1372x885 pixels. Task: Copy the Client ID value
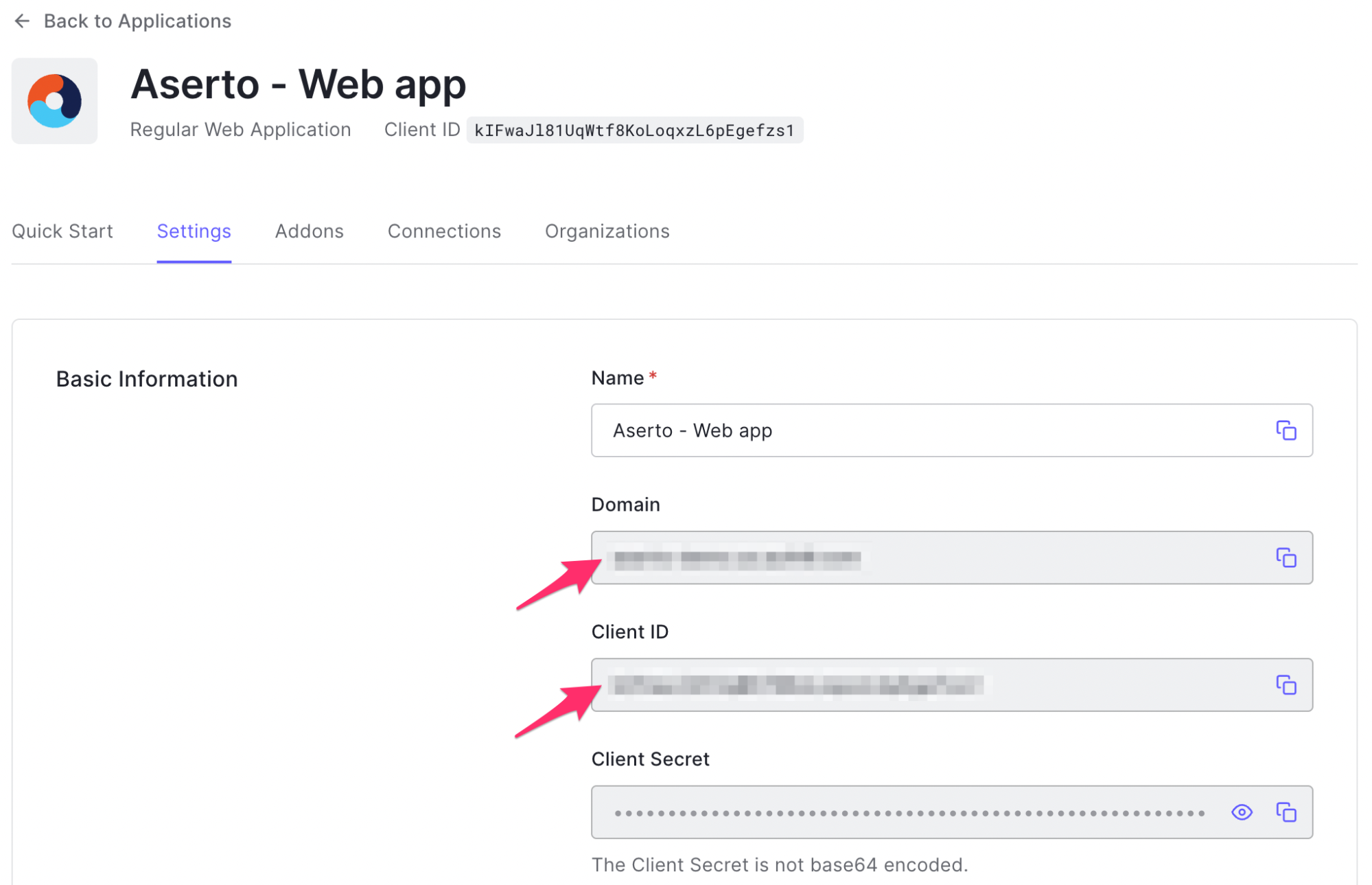tap(1286, 685)
